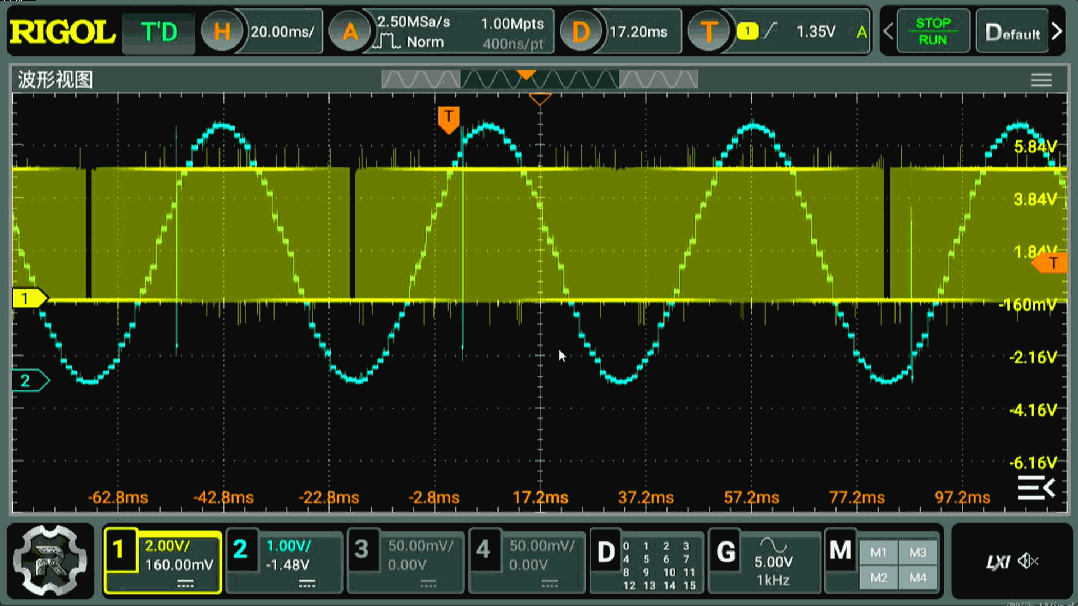Open trigger T icon menu
Viewport: 1078px width, 606px height.
click(x=708, y=32)
